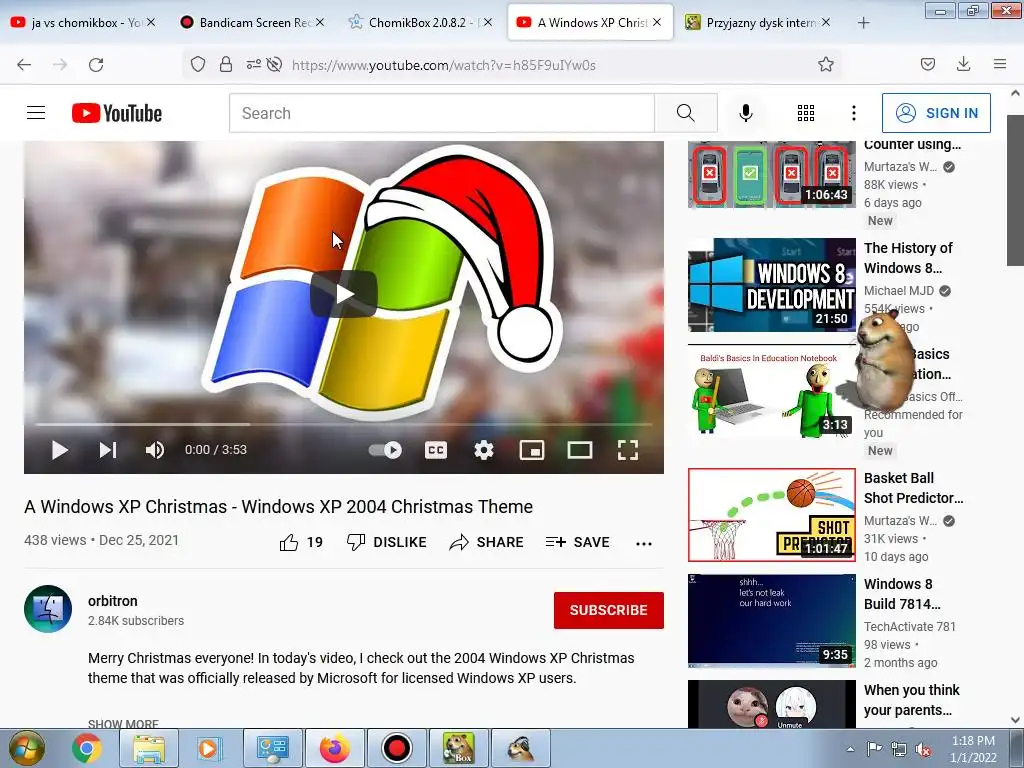Open the site permissions icon in address bar
The width and height of the screenshot is (1024, 768).
tap(253, 64)
